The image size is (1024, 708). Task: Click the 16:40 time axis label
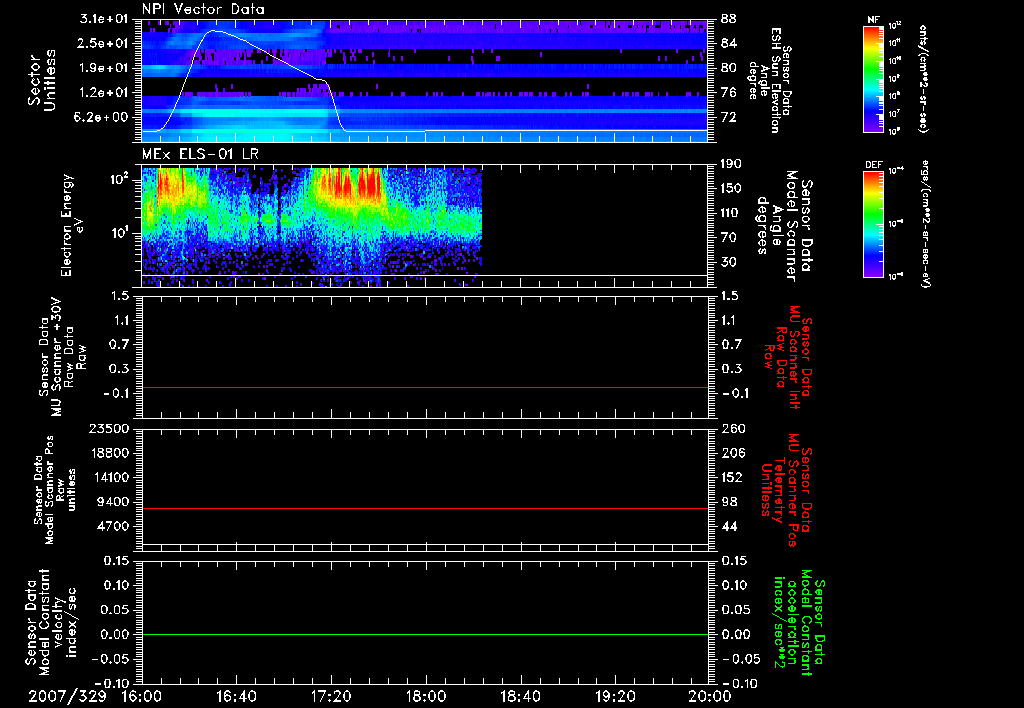coord(236,696)
